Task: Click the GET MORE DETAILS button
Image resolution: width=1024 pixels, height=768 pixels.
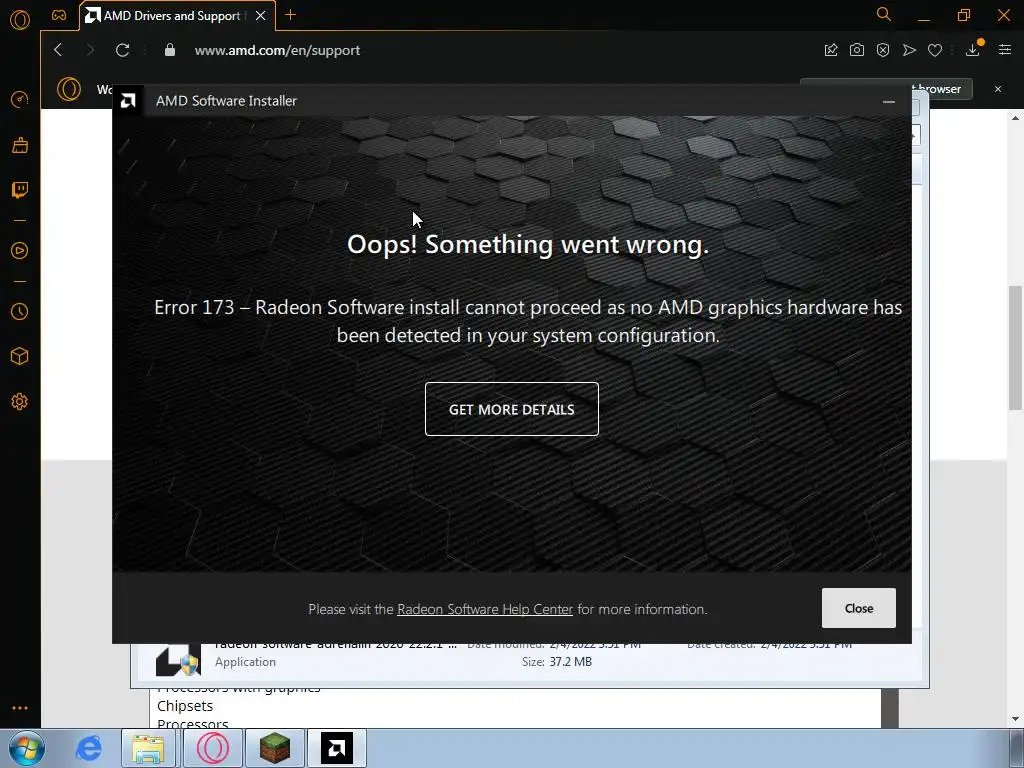Action: pos(512,409)
